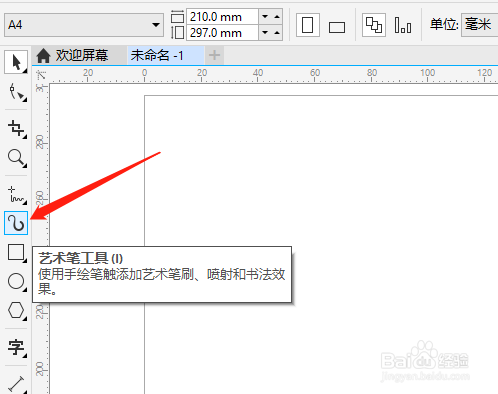Select the Dimension line tool
The height and width of the screenshot is (394, 498).
(x=16, y=384)
